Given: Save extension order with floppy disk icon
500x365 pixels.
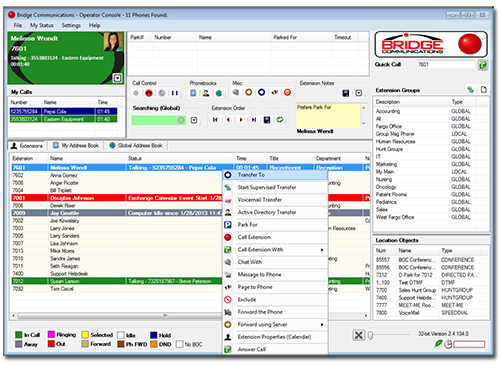Looking at the screenshot, I should pos(267,120).
